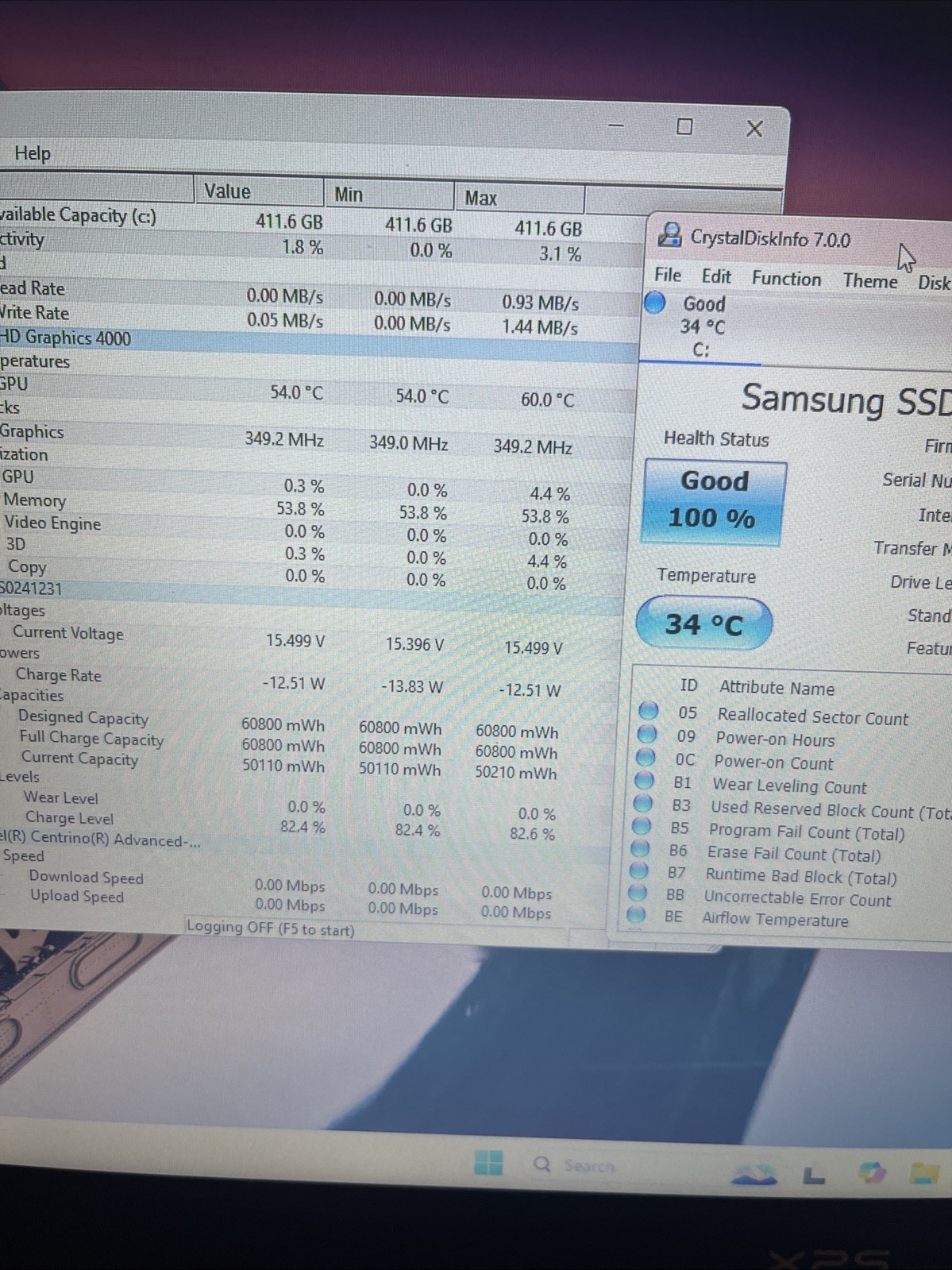Image resolution: width=952 pixels, height=1270 pixels.
Task: Click the landscape picture icon in taskbar
Action: click(x=753, y=1175)
